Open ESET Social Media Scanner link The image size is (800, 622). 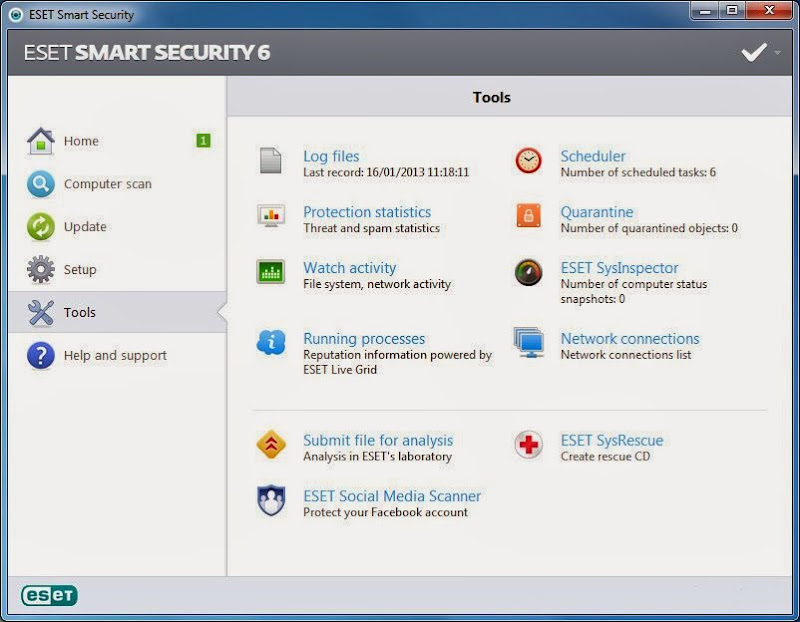(x=392, y=495)
